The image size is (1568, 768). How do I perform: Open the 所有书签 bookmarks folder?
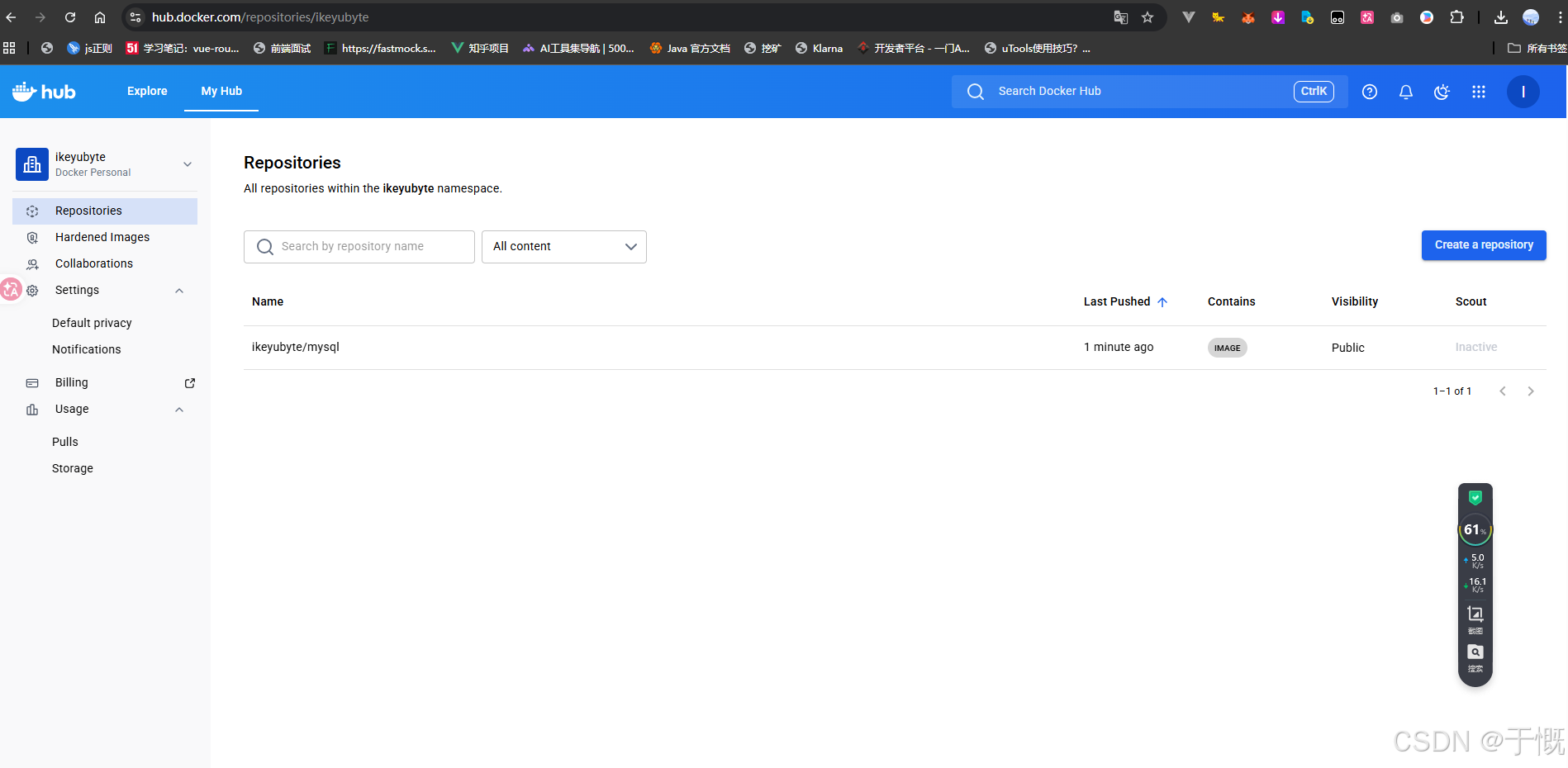coord(1537,49)
